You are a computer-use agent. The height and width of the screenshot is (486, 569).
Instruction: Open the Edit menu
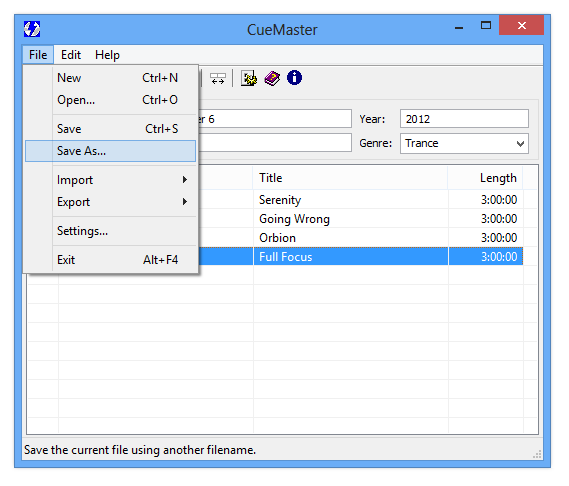tap(71, 55)
